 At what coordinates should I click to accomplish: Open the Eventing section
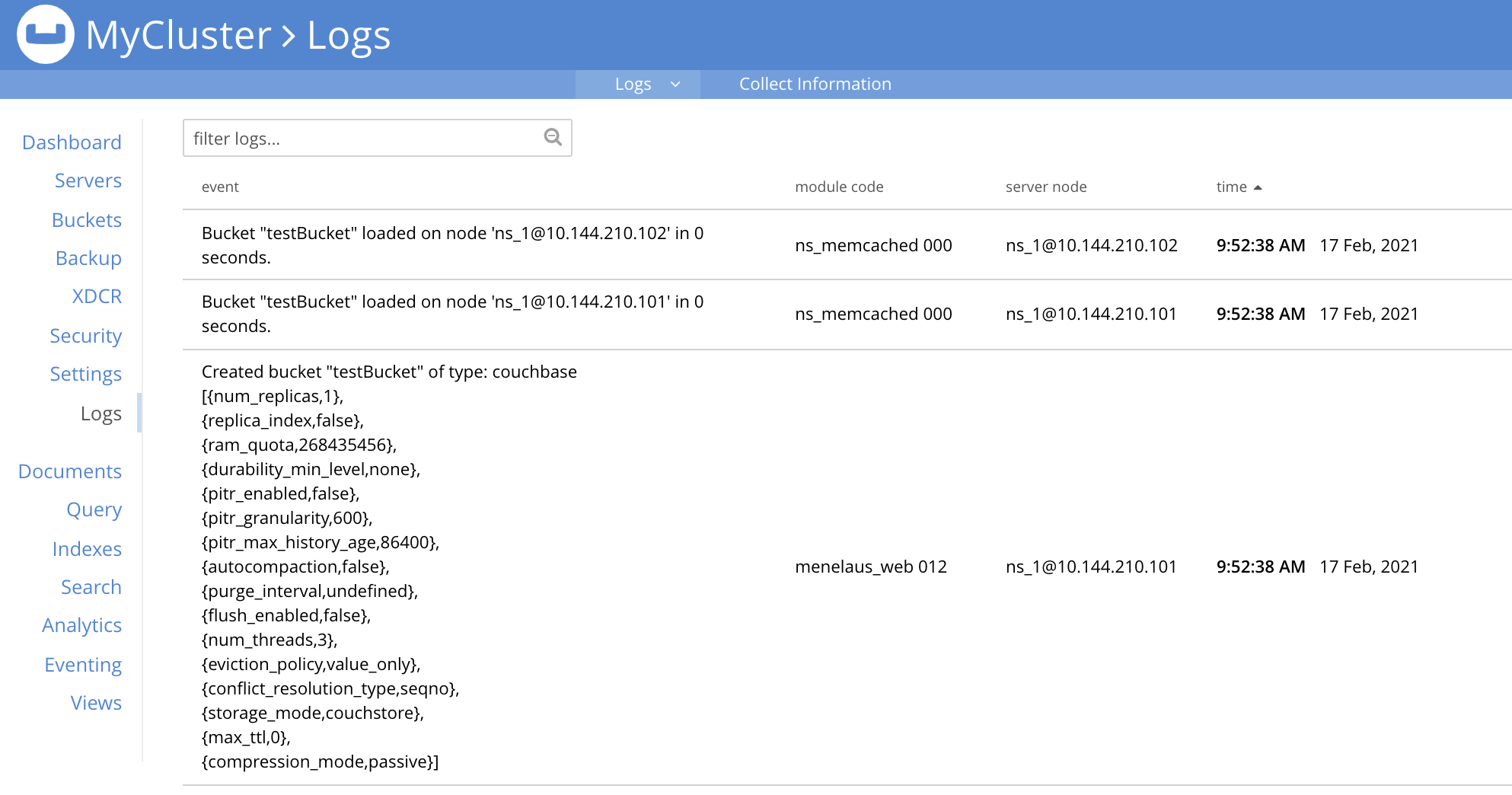[83, 665]
